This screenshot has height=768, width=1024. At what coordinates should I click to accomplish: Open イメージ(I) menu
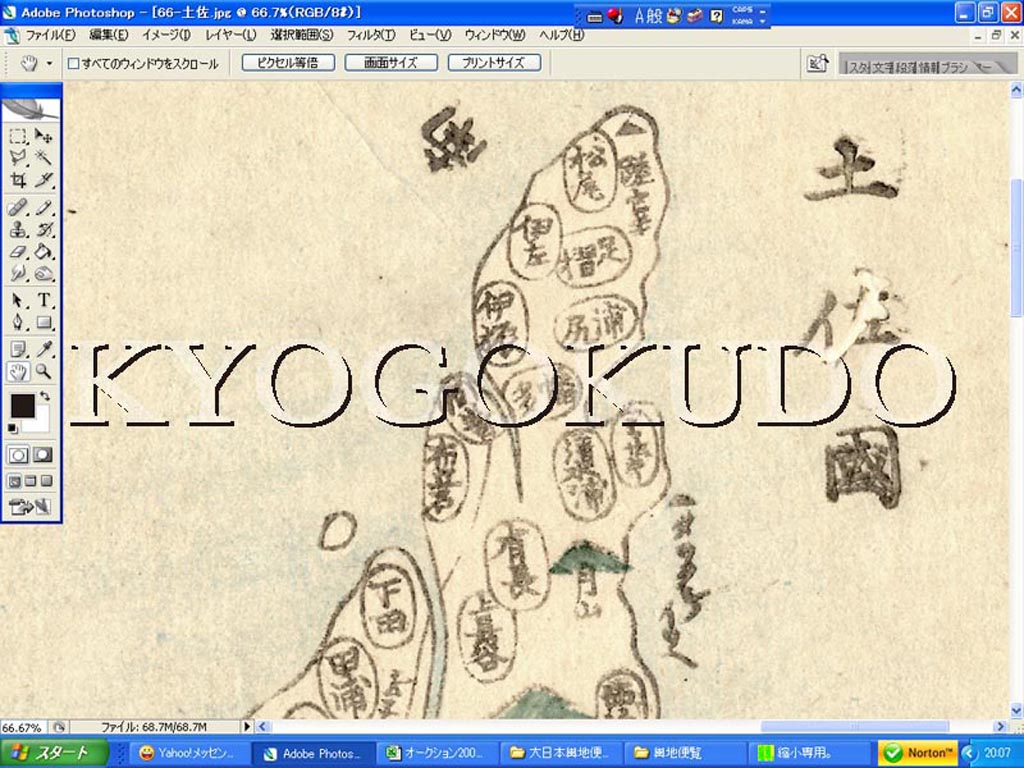coord(166,35)
